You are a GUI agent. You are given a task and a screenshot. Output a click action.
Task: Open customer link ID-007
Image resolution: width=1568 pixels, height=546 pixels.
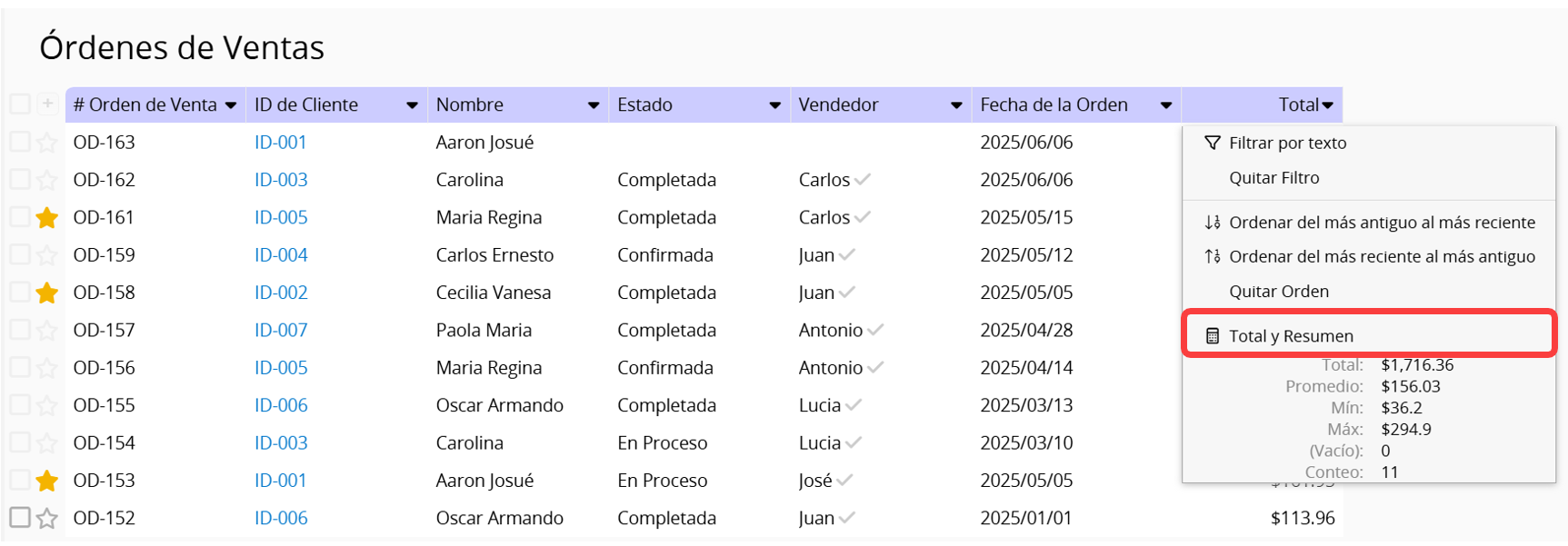[281, 331]
